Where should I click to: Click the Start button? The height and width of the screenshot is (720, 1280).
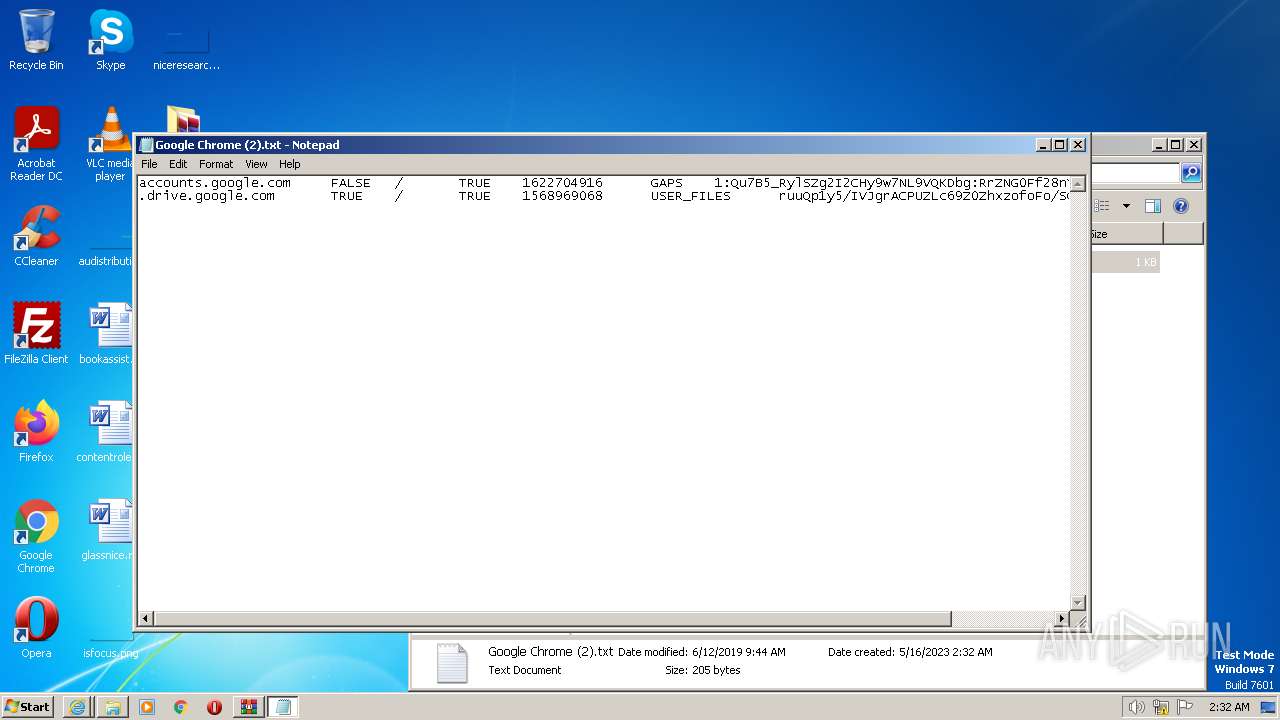click(28, 707)
